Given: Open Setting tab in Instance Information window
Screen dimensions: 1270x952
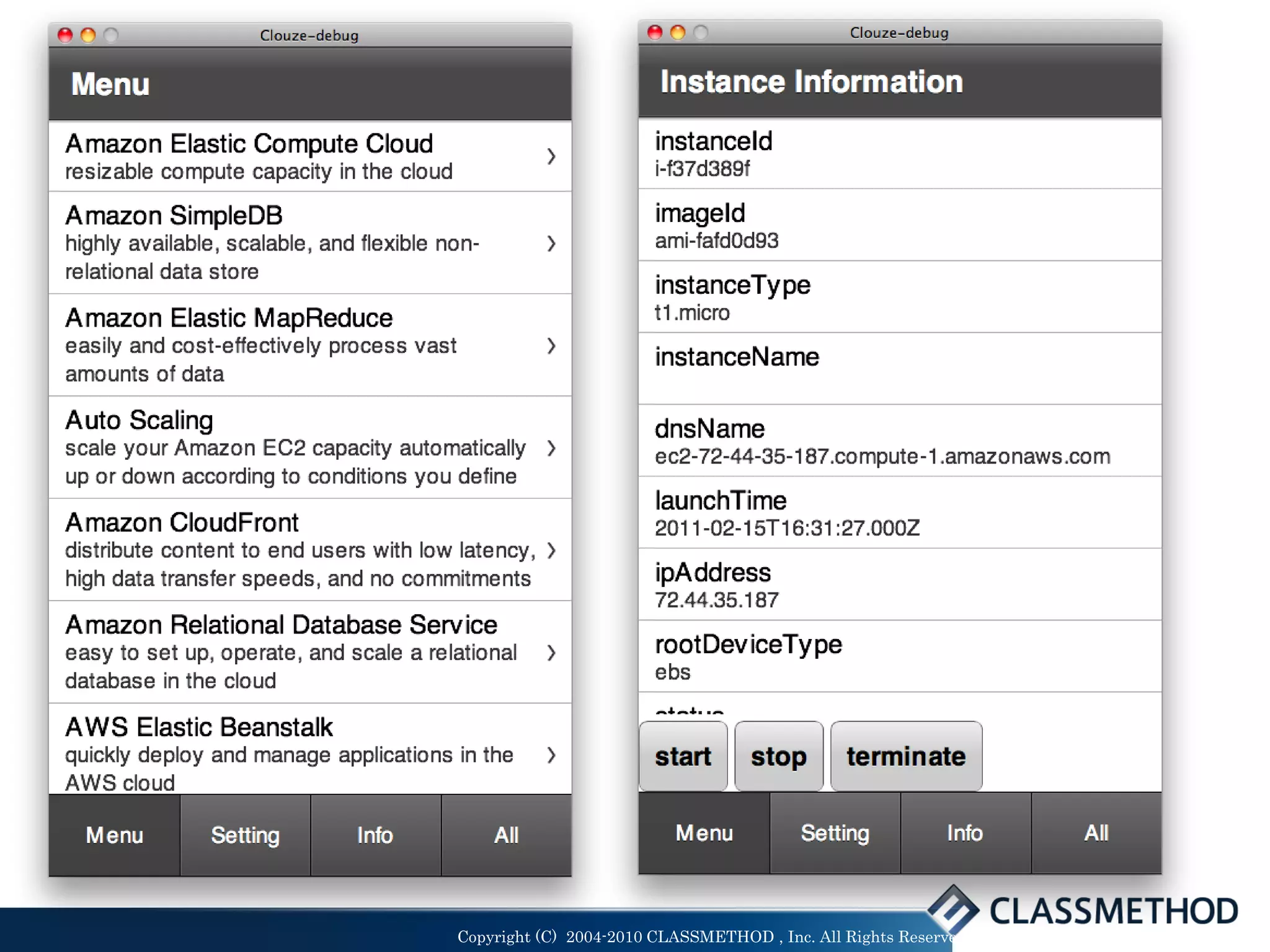Looking at the screenshot, I should (x=835, y=833).
